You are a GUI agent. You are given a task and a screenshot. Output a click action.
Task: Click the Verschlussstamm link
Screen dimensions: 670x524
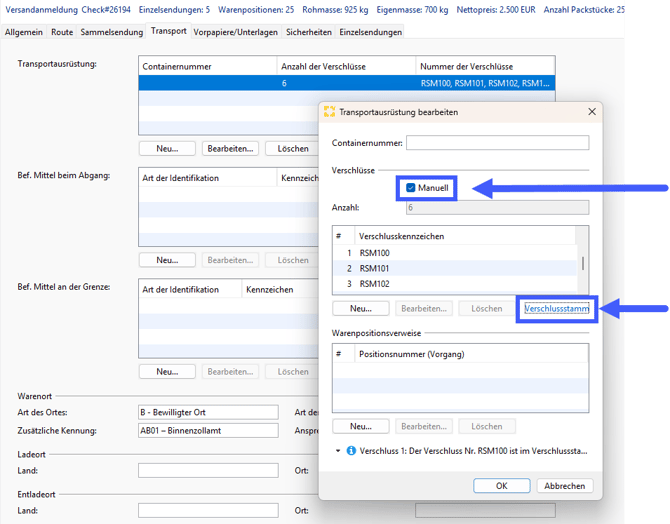point(557,309)
